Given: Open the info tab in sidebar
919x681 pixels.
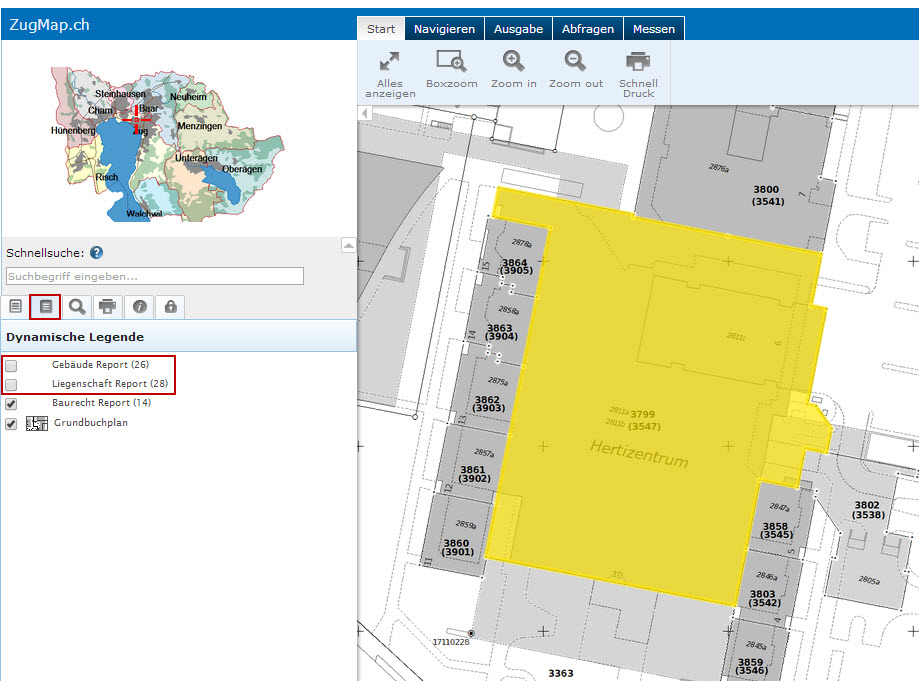Looking at the screenshot, I should click(x=139, y=306).
